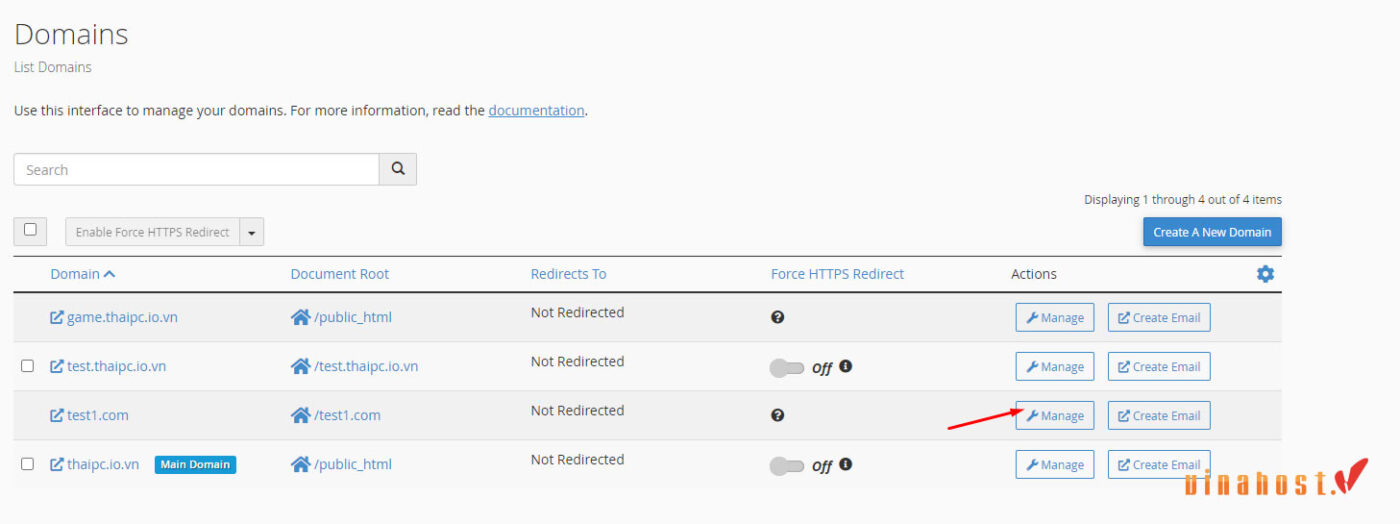Expand the Force HTTPS Redirect dropdown arrow
The width and height of the screenshot is (1400, 524).
251,232
